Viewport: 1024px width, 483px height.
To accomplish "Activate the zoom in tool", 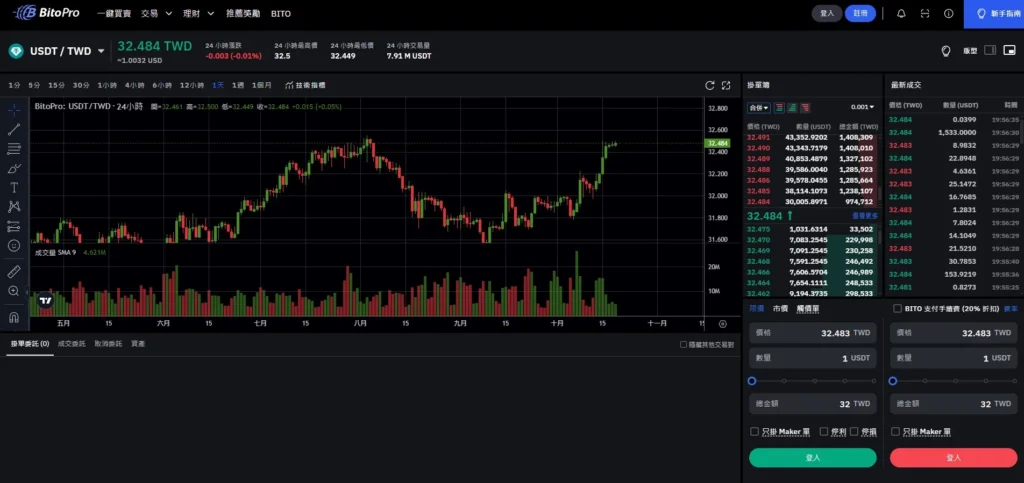I will point(14,291).
